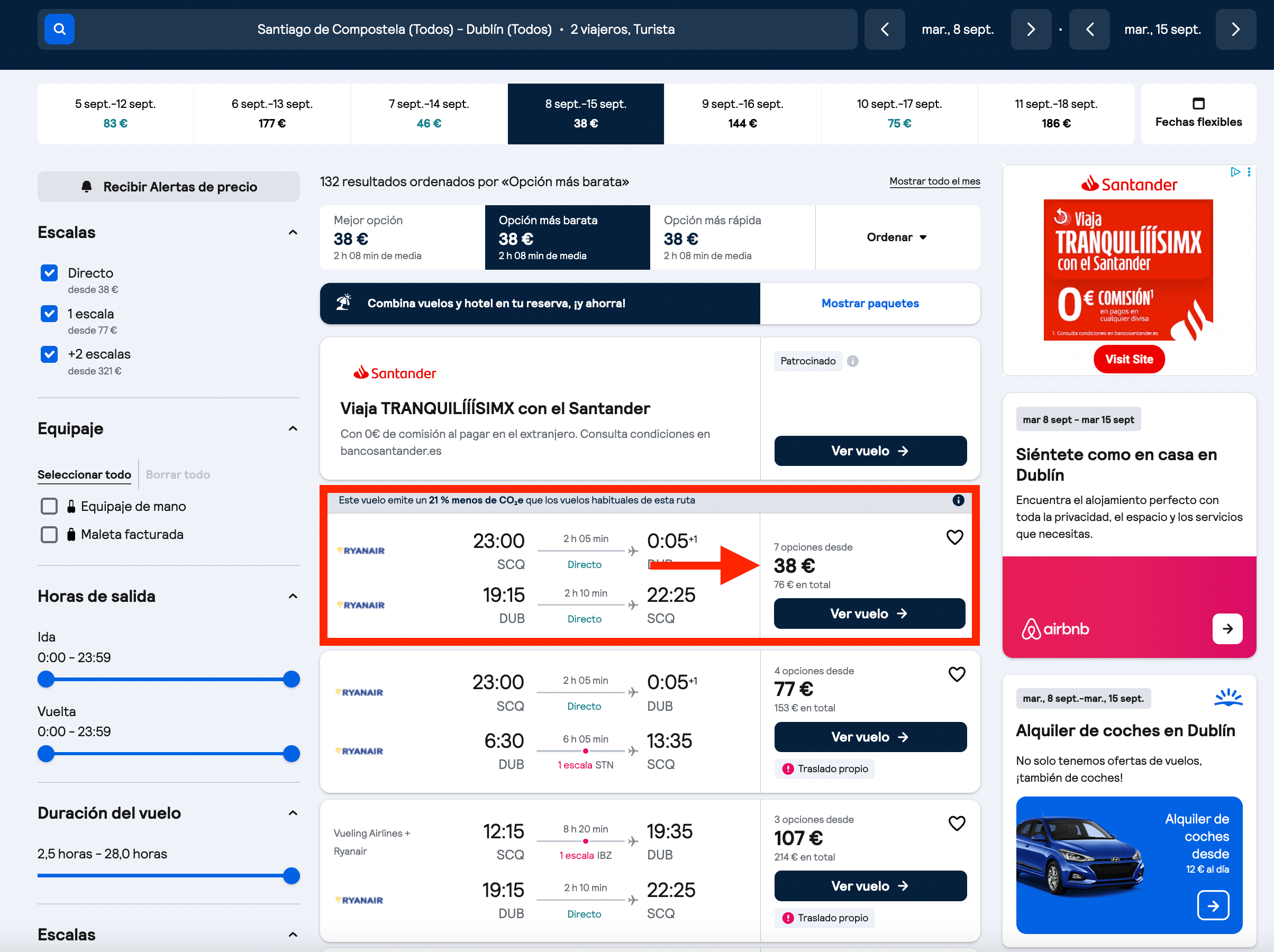Click Ver vuelo for the 107 € flight

point(870,886)
